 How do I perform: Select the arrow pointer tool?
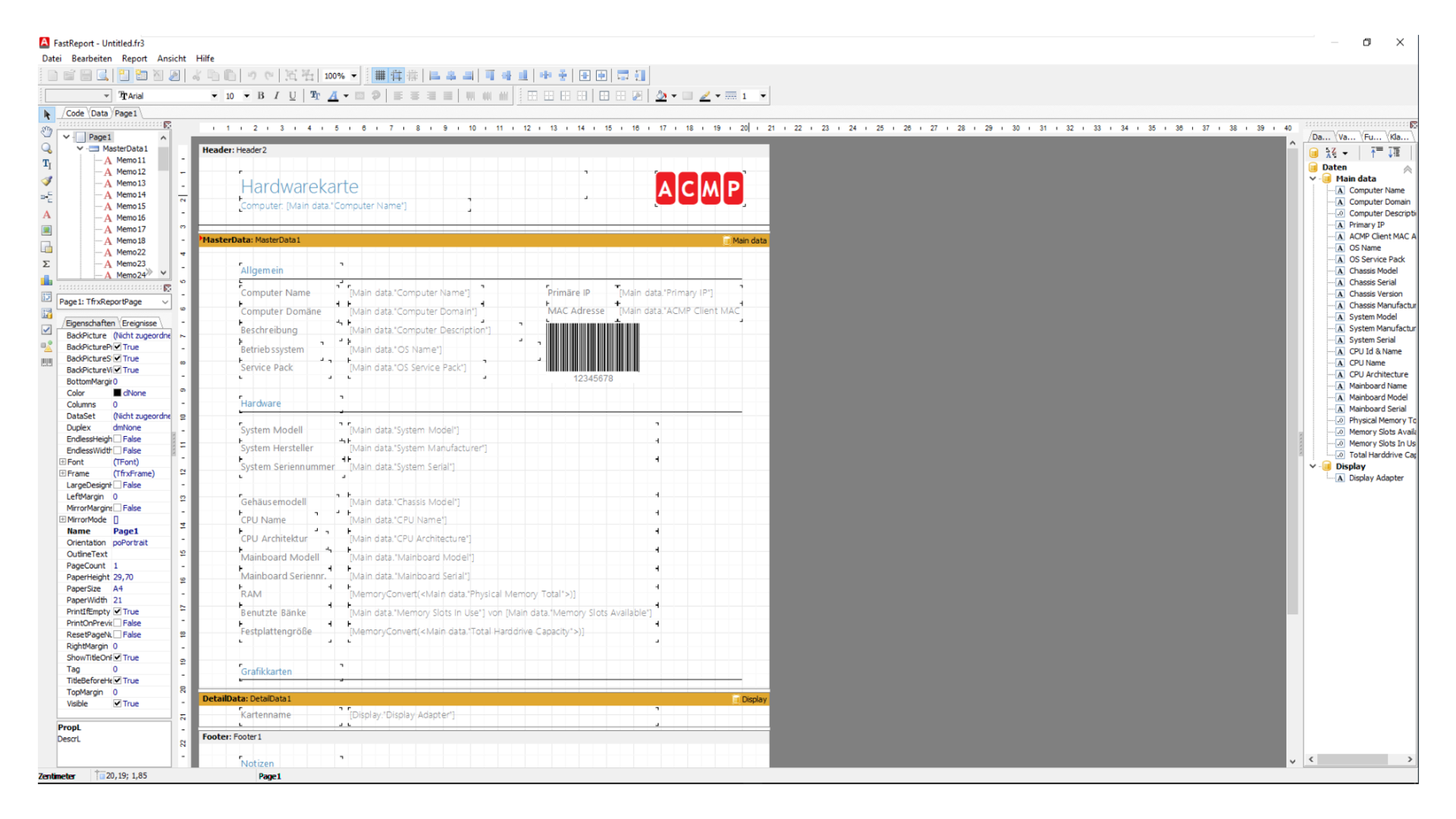[47, 115]
